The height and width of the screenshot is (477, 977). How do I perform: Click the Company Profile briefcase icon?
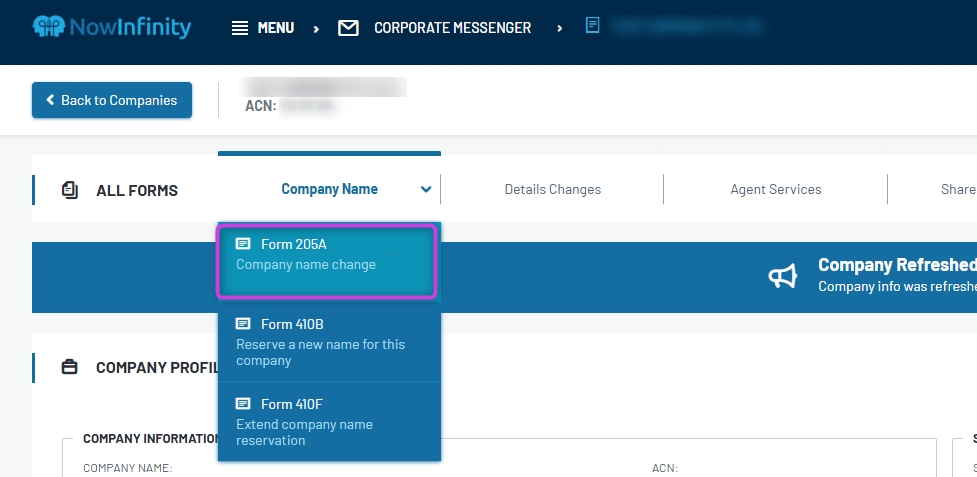[x=70, y=367]
